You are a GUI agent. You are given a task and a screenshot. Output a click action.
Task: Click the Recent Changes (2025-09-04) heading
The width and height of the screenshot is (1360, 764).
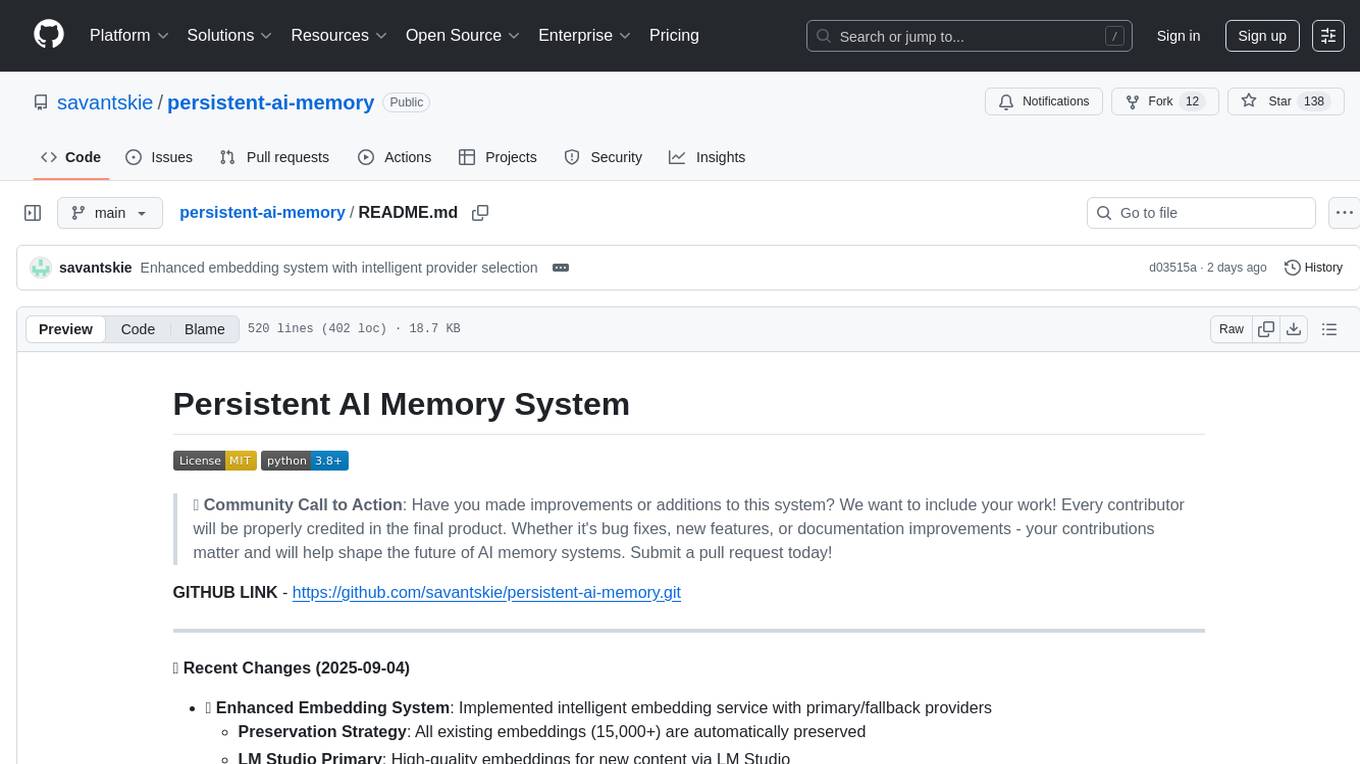(291, 668)
